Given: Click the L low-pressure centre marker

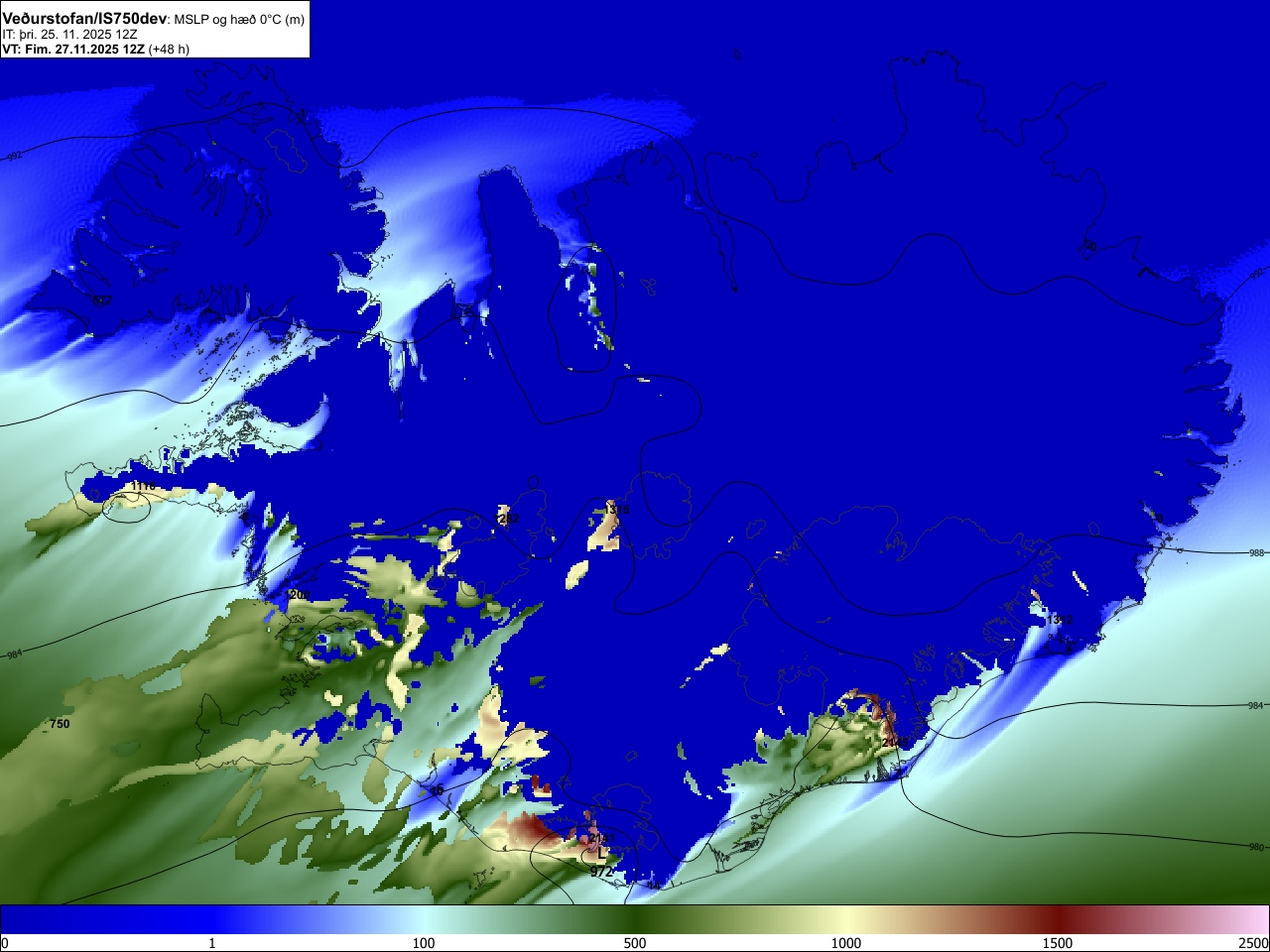Looking at the screenshot, I should [600, 852].
